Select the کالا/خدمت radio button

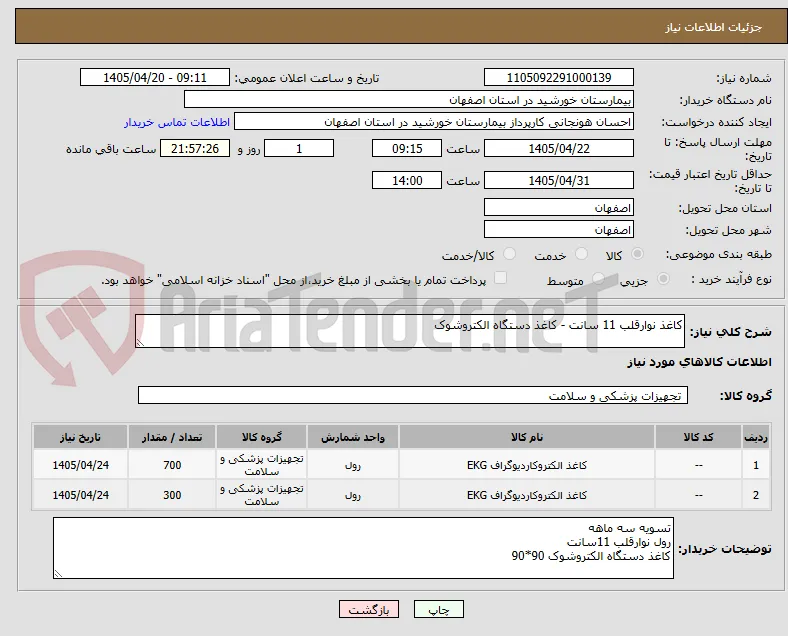509,254
